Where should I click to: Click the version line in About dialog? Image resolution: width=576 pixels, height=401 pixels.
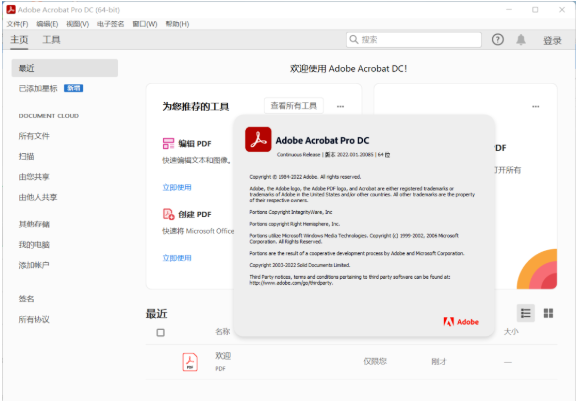click(333, 155)
